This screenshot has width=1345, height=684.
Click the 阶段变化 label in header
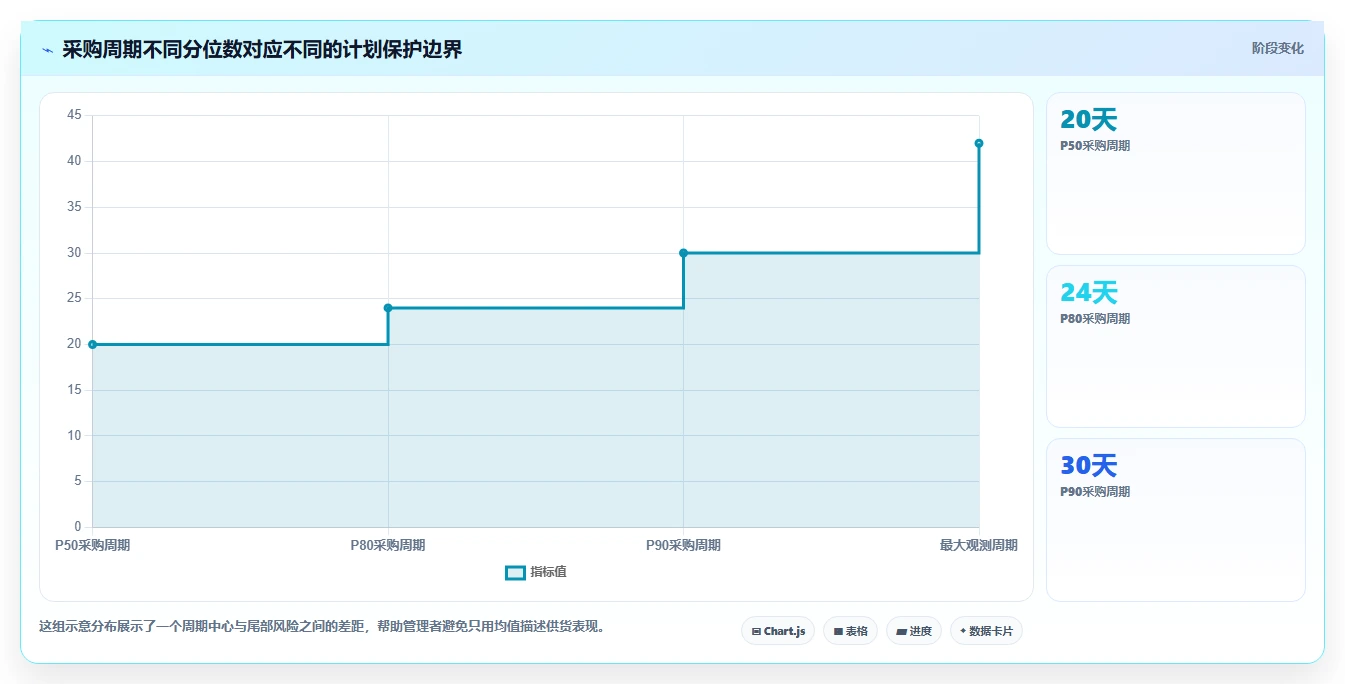point(1278,48)
